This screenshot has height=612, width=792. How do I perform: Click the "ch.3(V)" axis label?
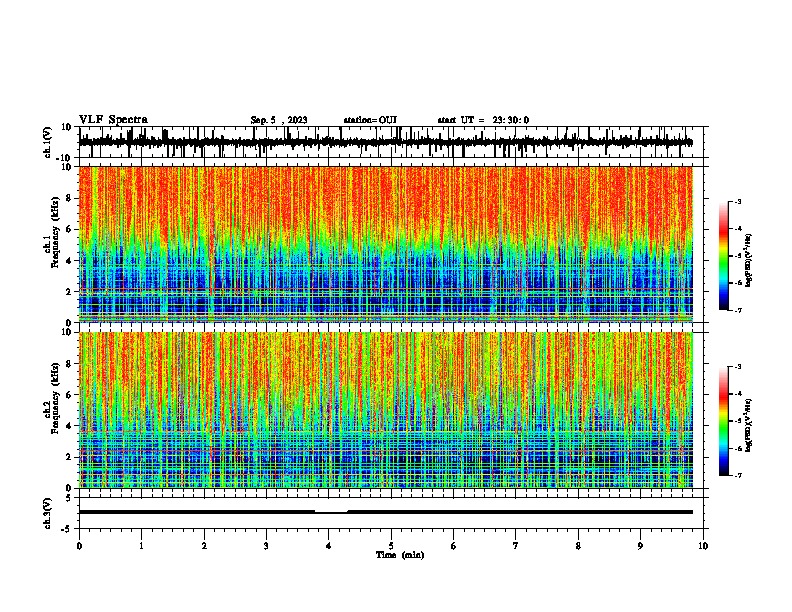point(47,513)
